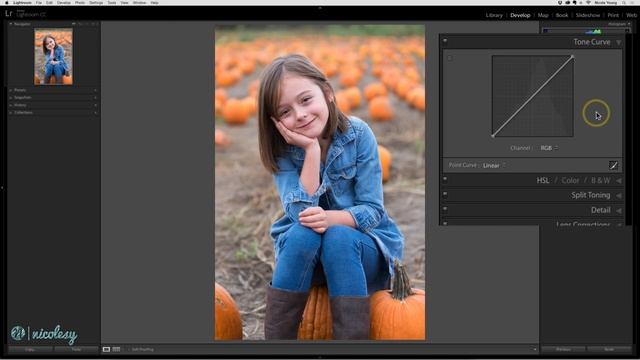Viewport: 640px width, 360px height.
Task: Click the main photo of the girl
Action: coord(320,182)
